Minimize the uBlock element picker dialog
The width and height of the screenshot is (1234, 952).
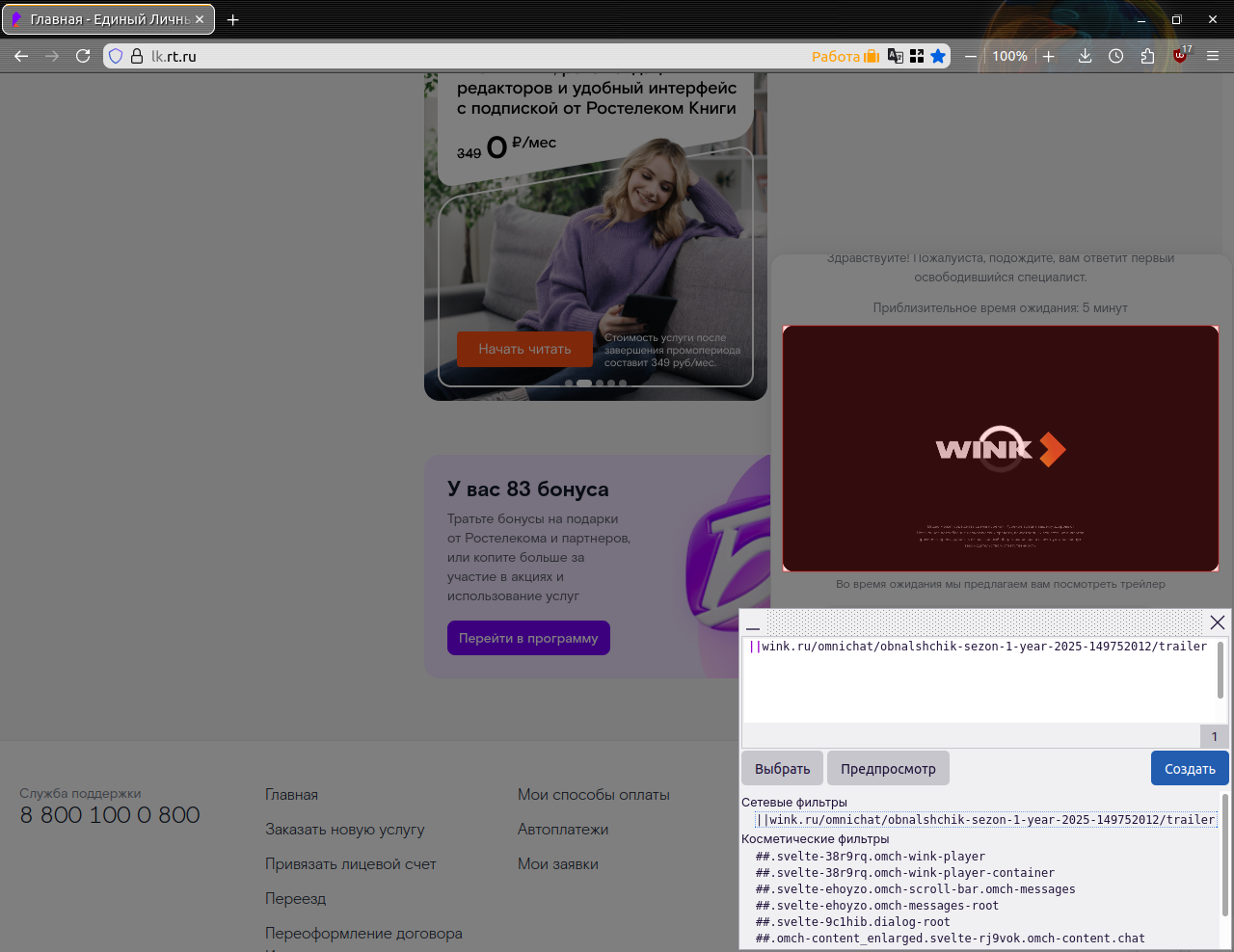click(x=753, y=623)
